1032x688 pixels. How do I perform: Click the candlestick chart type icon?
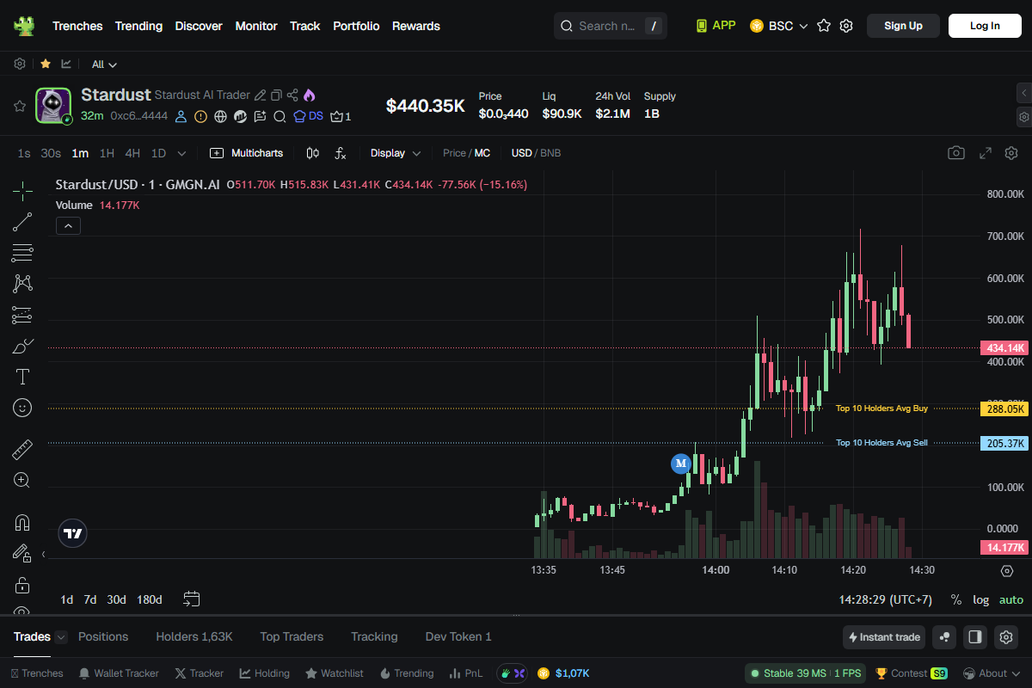pyautogui.click(x=313, y=153)
